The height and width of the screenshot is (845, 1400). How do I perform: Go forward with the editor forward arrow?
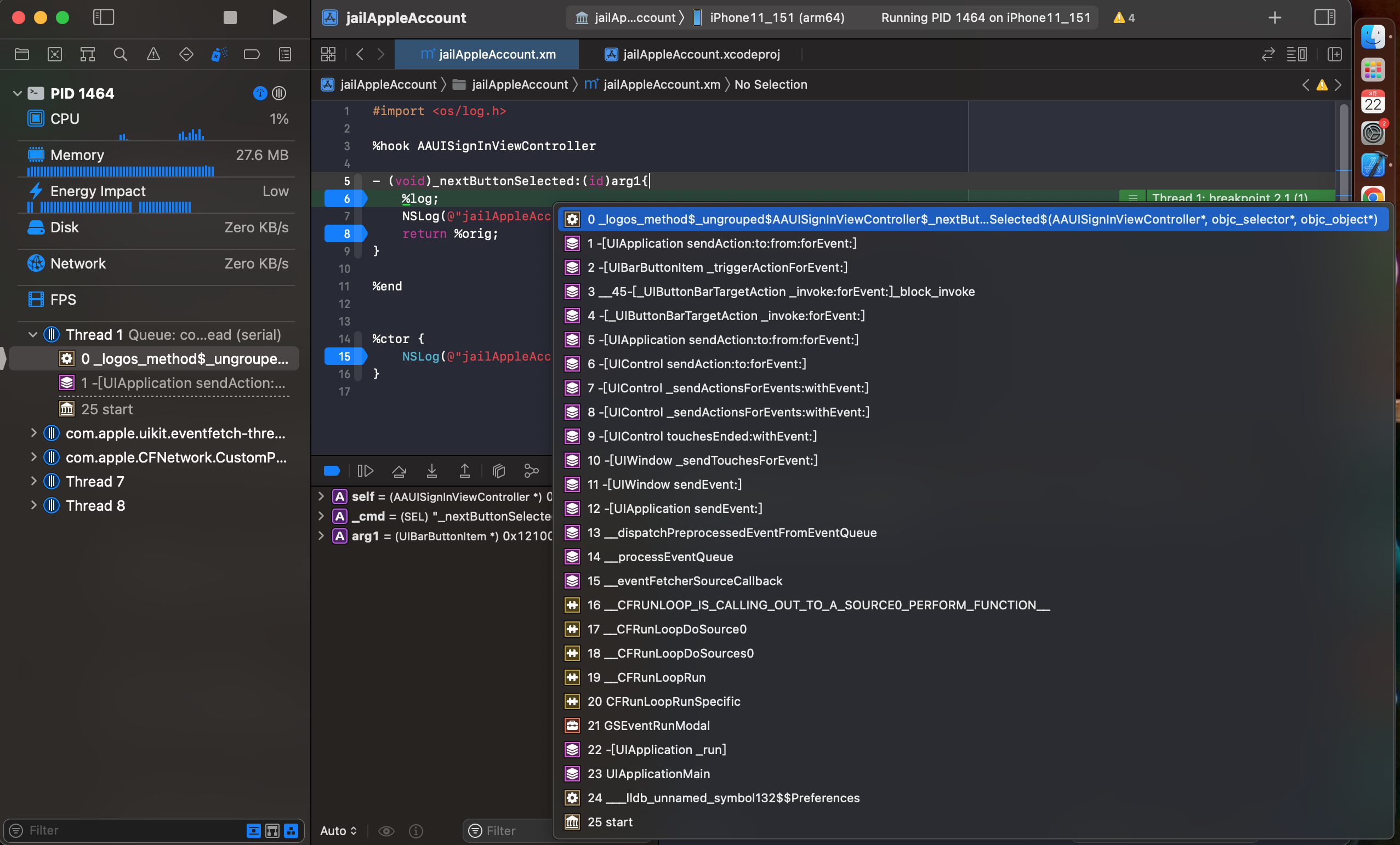pyautogui.click(x=380, y=54)
